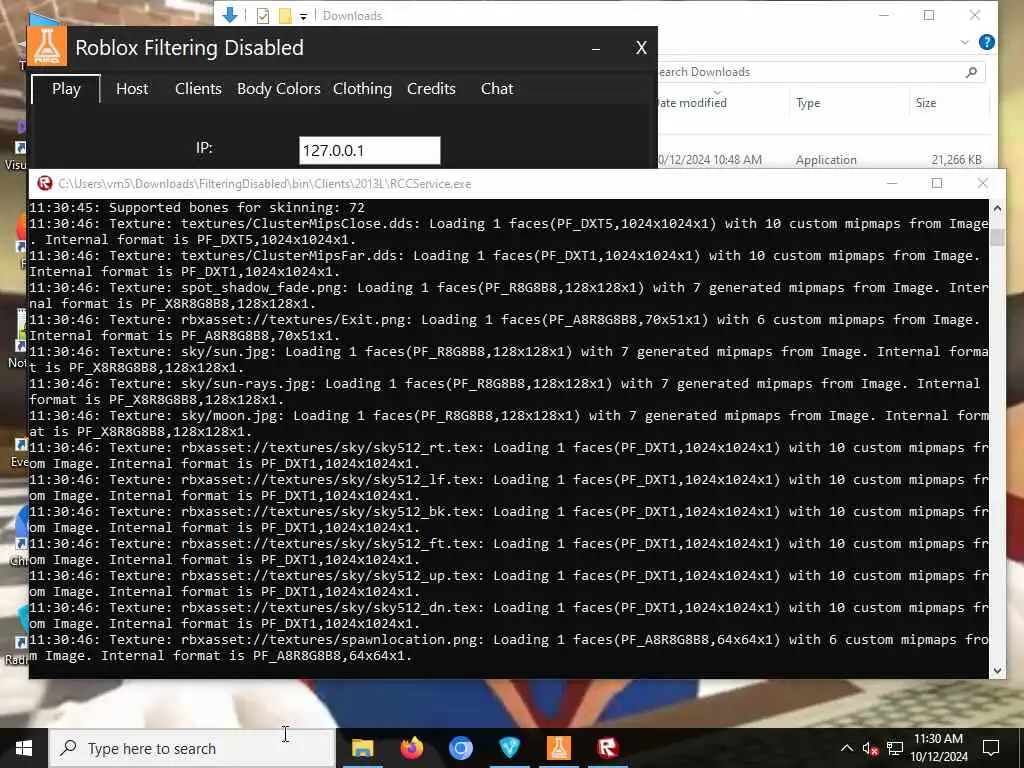Switch to RCCService red R taskbar icon
Image resolution: width=1024 pixels, height=768 pixels.
(x=607, y=748)
